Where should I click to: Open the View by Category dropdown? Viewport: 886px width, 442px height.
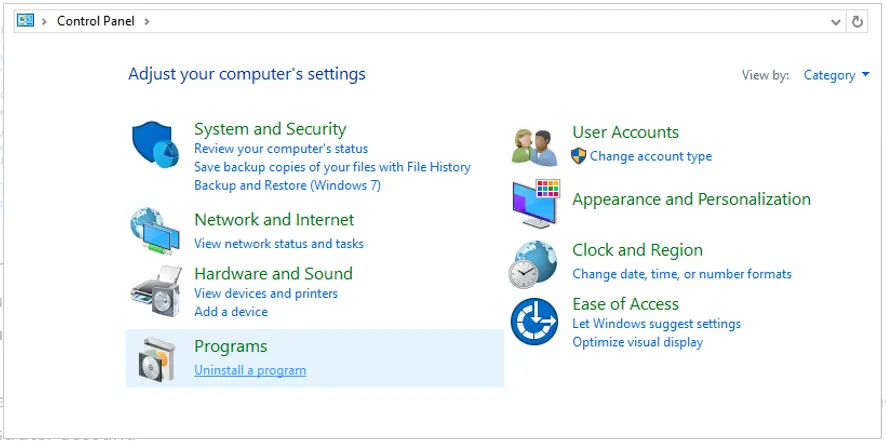click(836, 75)
